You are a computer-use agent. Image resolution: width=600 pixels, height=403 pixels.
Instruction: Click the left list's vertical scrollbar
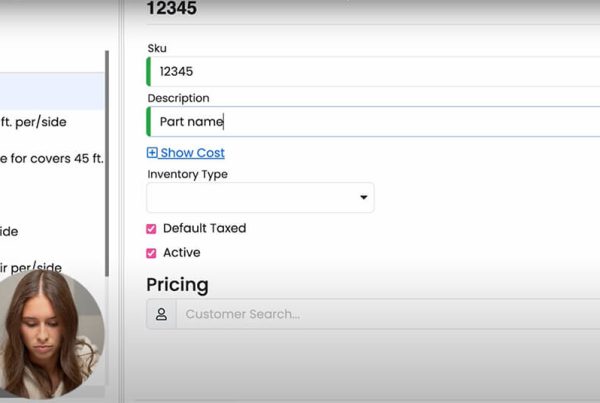pos(107,150)
